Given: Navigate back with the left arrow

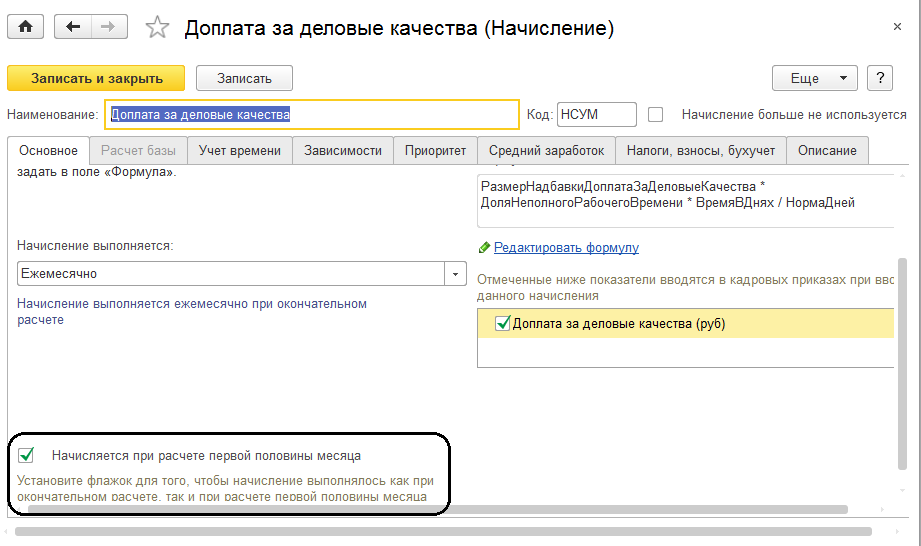Looking at the screenshot, I should point(73,27).
